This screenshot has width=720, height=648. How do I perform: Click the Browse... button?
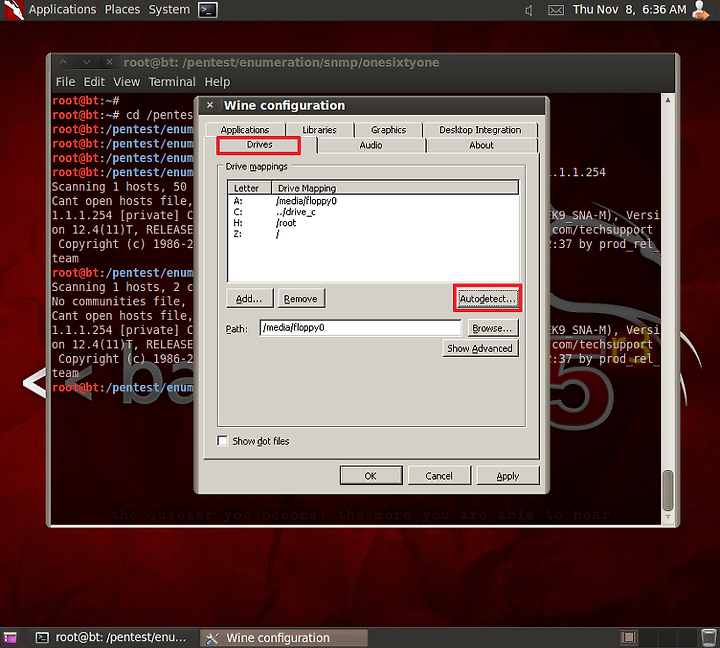pos(492,328)
